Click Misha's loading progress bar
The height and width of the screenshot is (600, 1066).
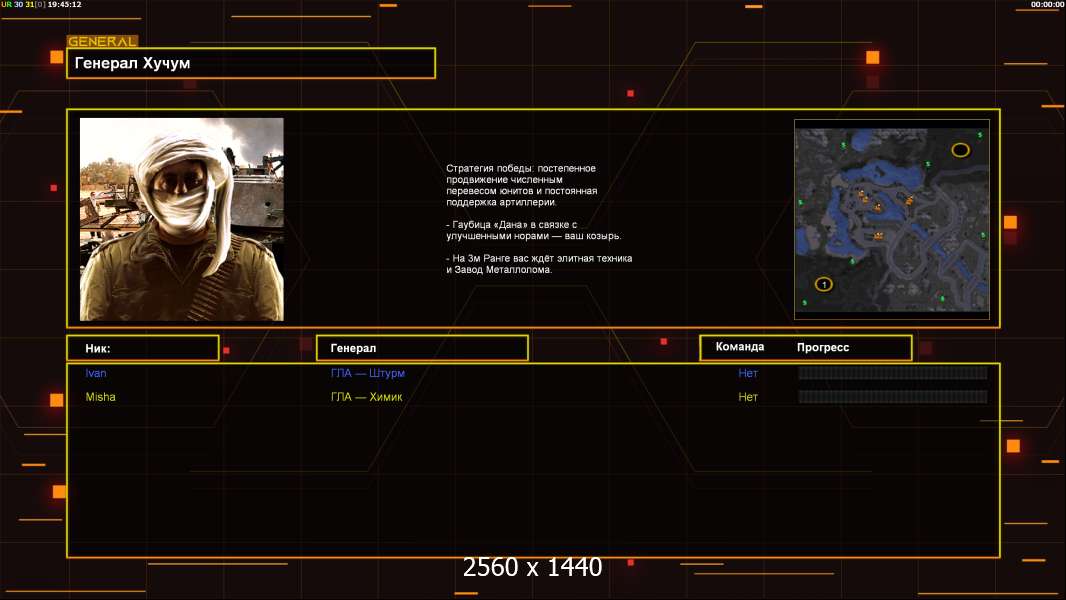point(893,397)
